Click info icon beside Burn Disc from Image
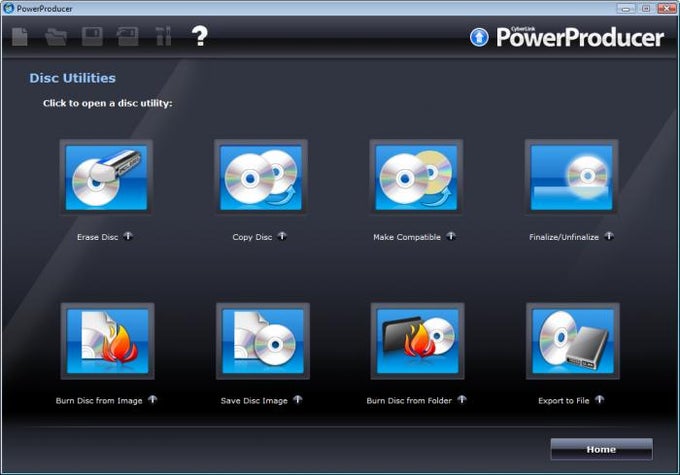The image size is (680, 475). click(x=153, y=400)
